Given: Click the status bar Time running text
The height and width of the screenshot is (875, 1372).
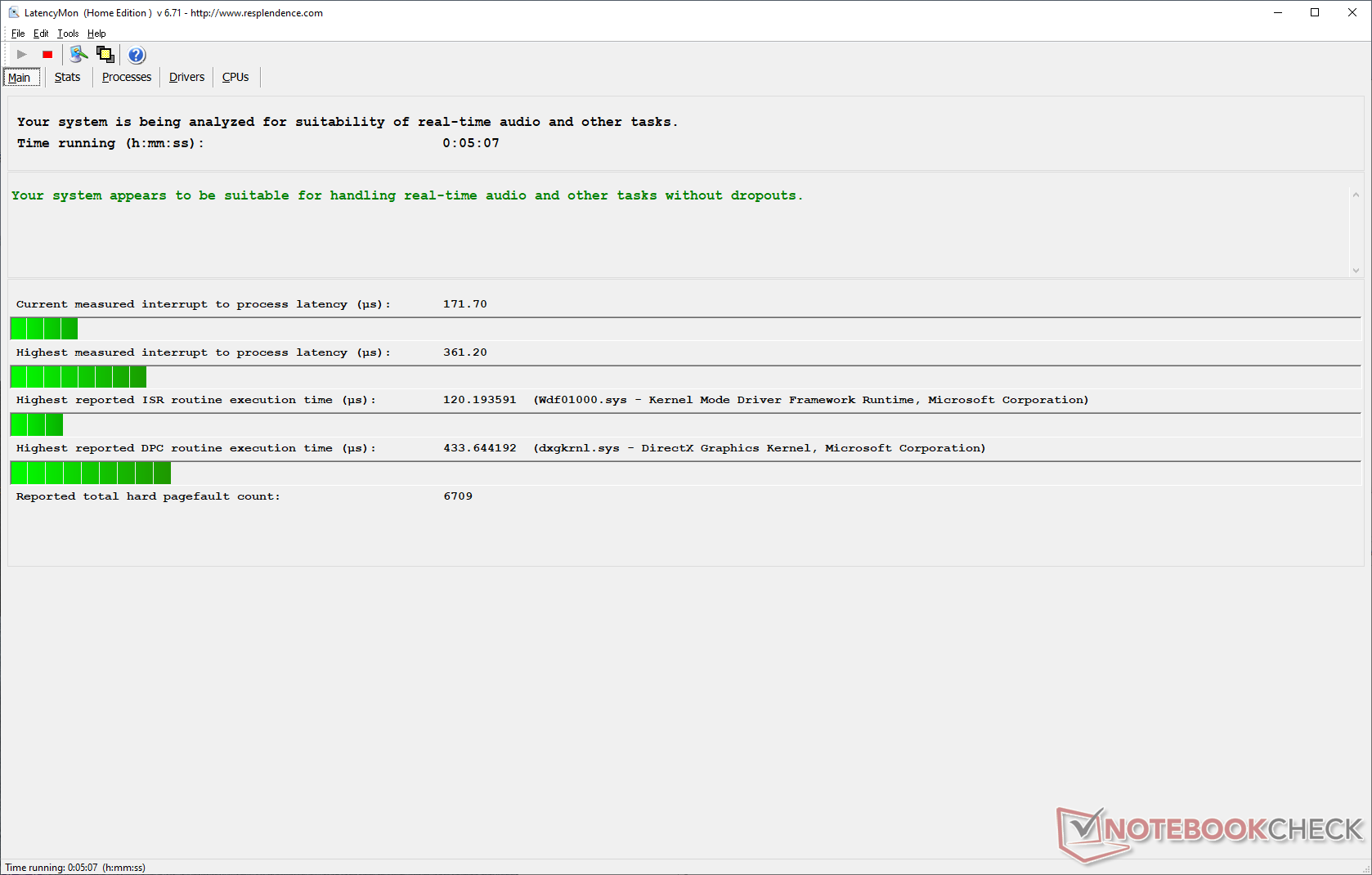Looking at the screenshot, I should pos(75,868).
